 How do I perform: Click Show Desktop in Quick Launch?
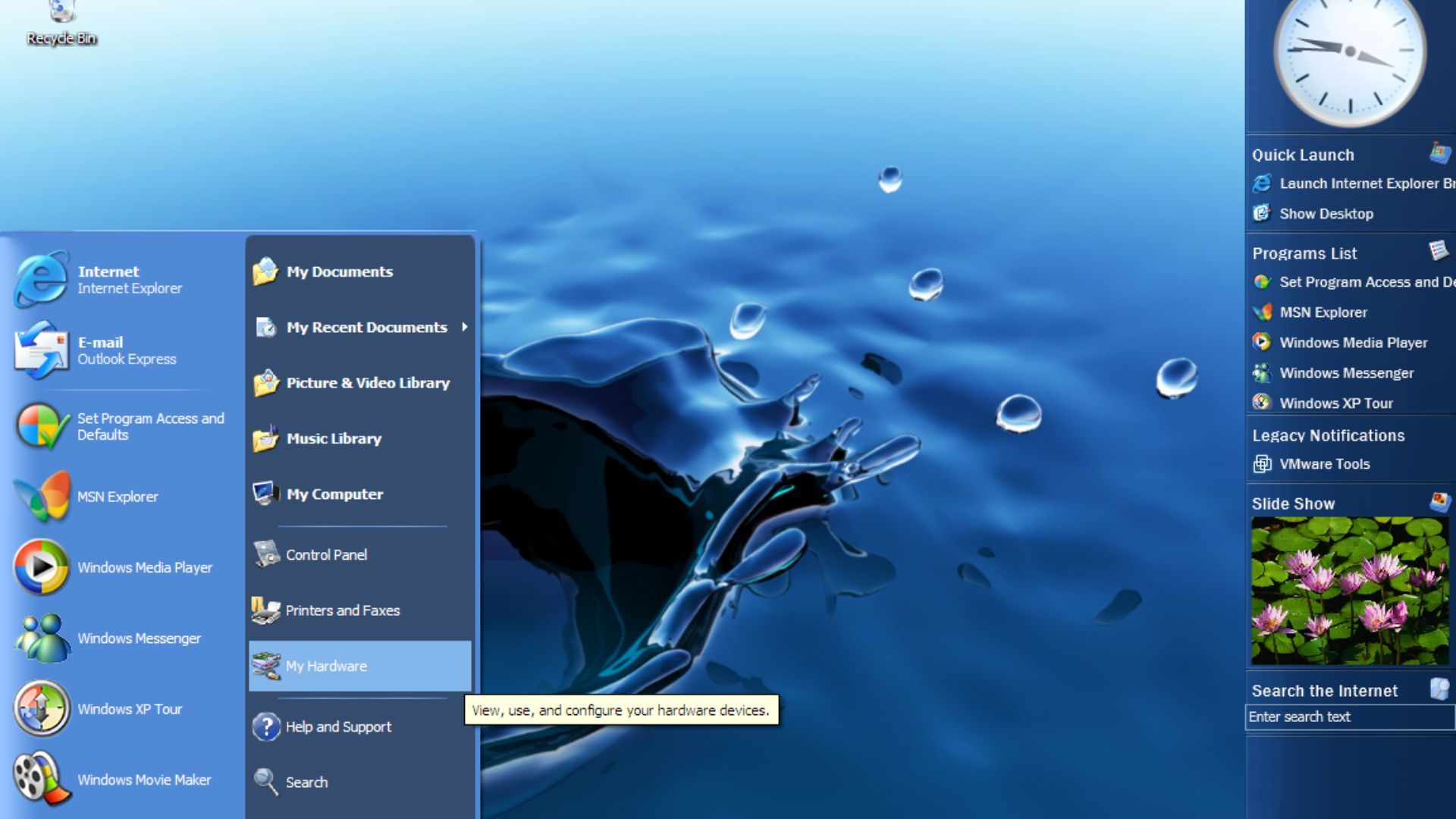coord(1326,214)
